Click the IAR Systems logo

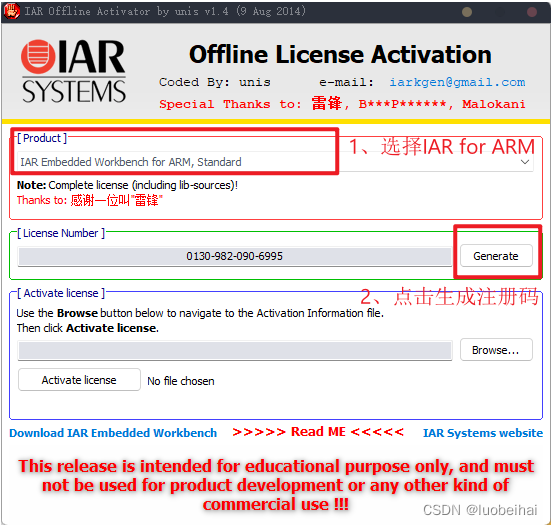click(x=73, y=71)
